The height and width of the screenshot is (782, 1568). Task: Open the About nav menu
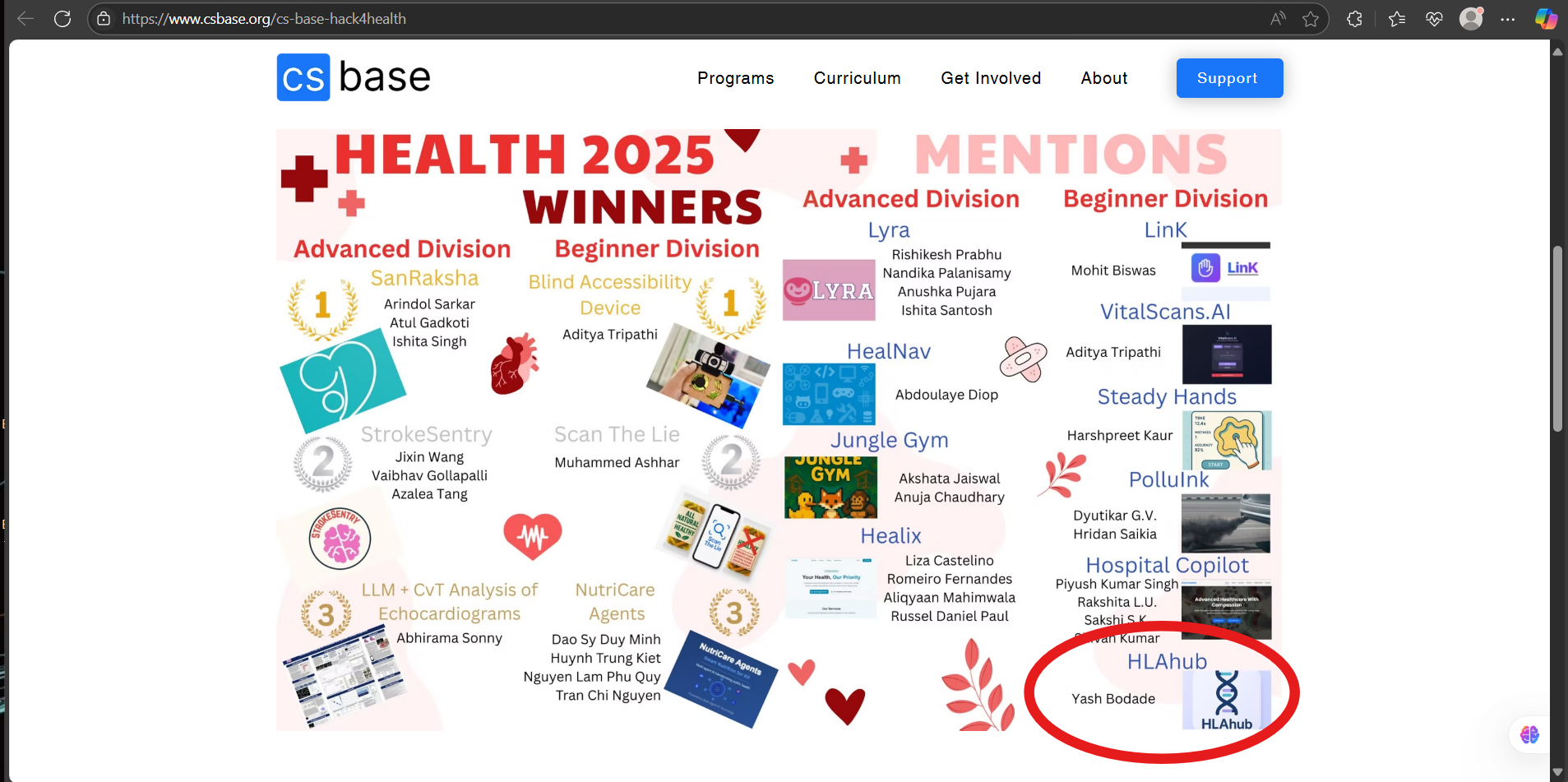point(1104,78)
